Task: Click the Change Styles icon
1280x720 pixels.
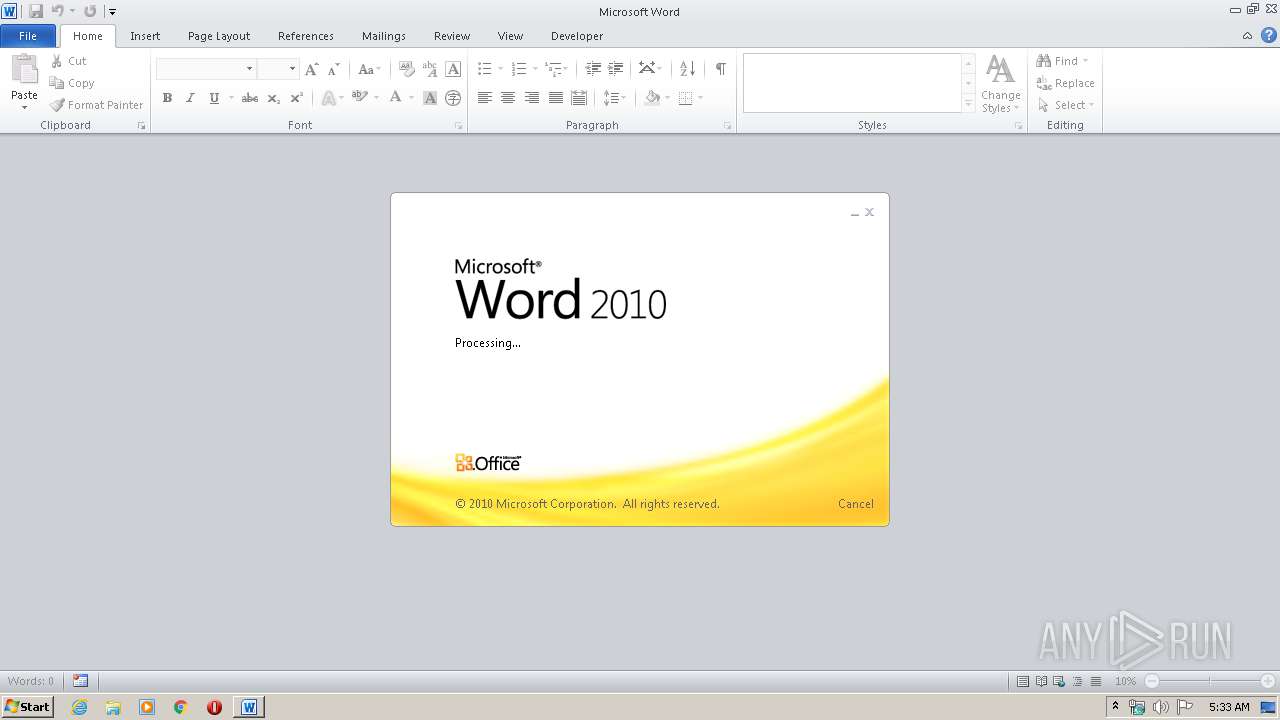Action: tap(1000, 84)
